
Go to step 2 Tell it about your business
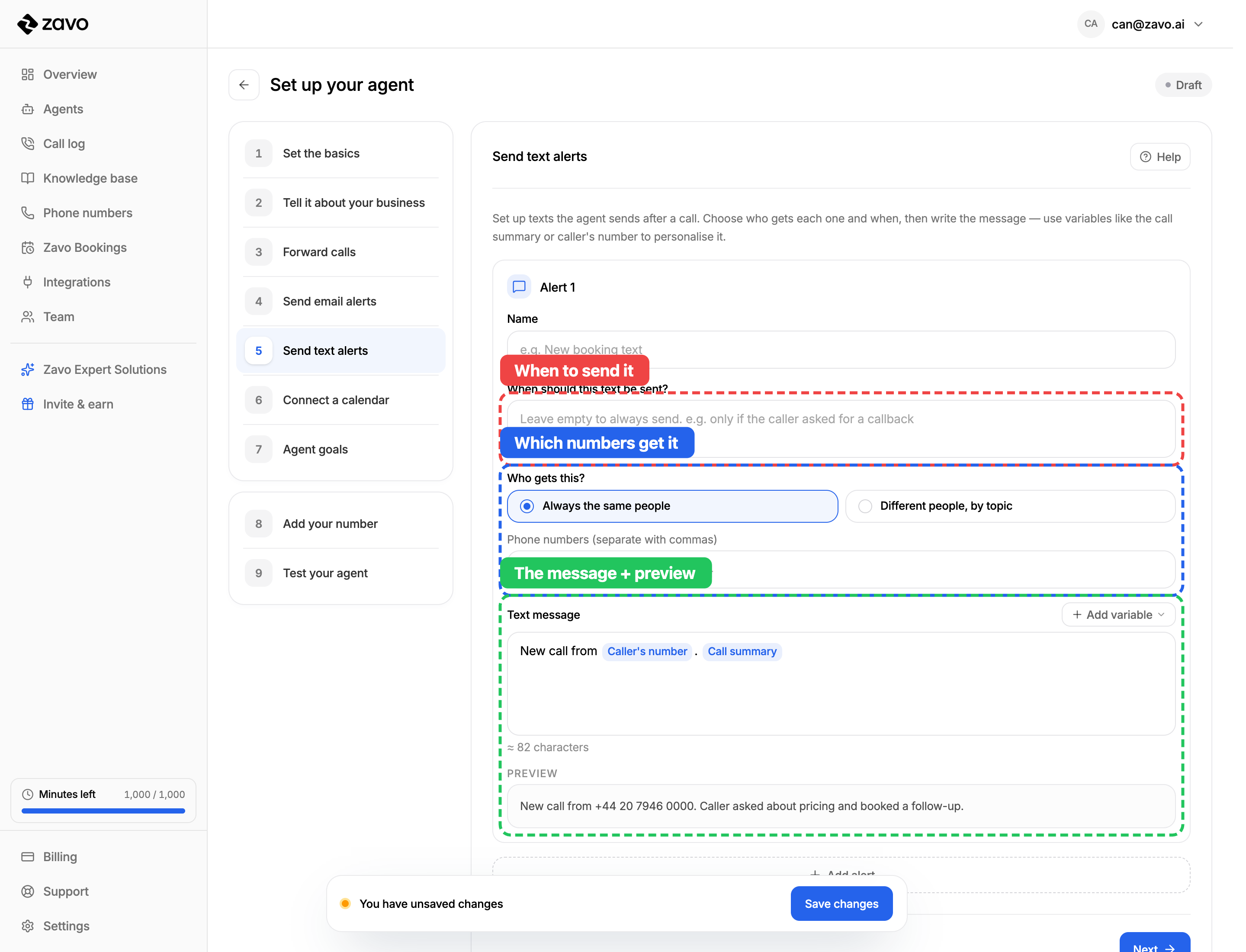340,203
